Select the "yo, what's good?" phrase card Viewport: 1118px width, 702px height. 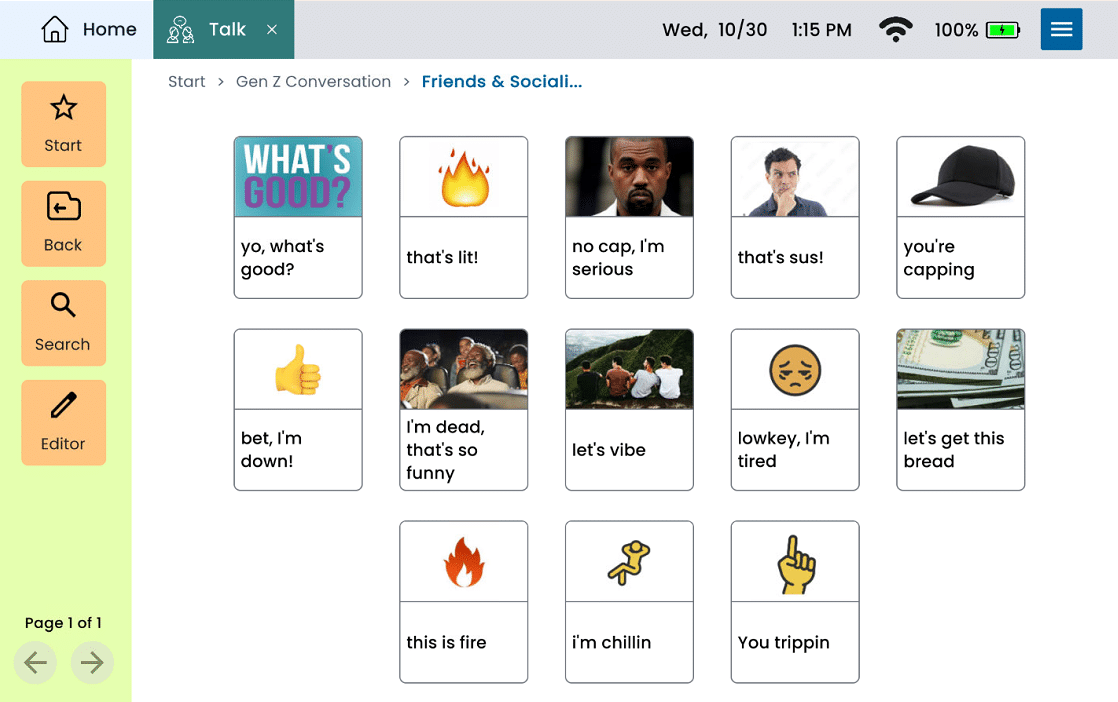point(298,217)
